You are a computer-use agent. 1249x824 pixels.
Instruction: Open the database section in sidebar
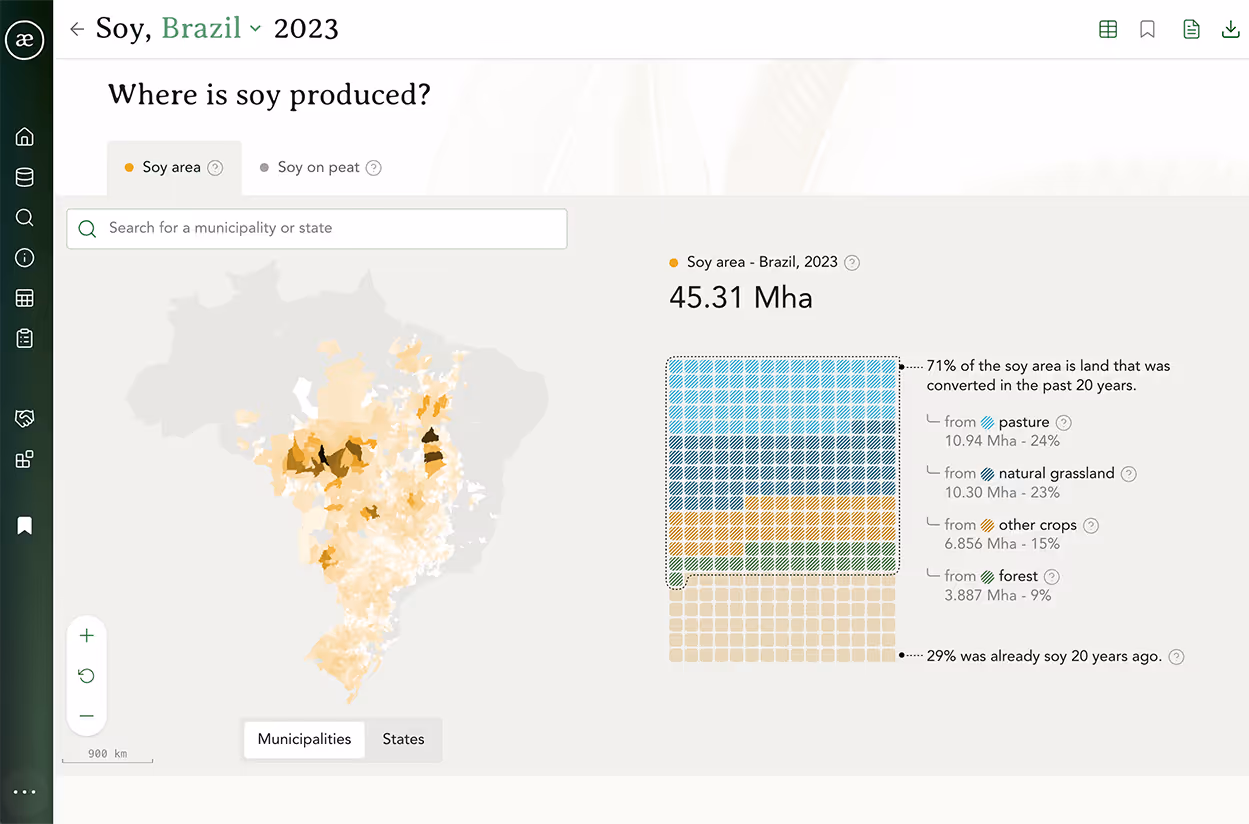click(x=24, y=176)
